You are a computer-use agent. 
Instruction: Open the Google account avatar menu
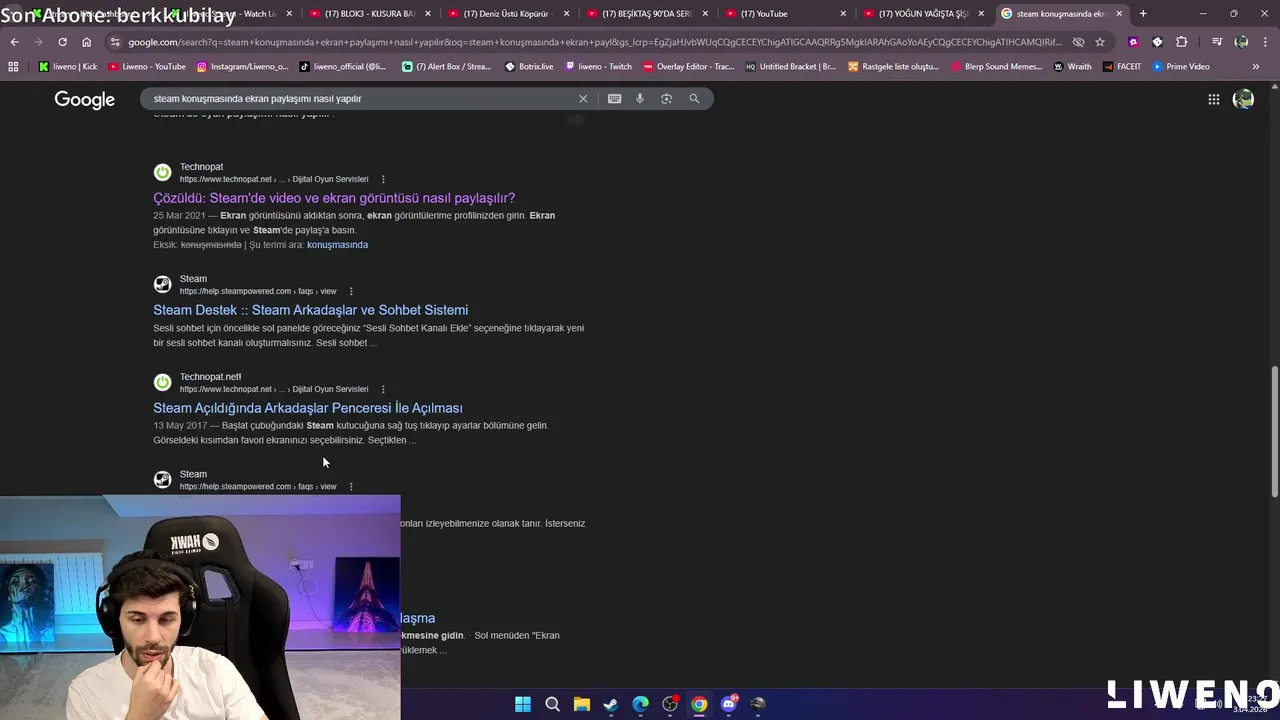(1243, 99)
